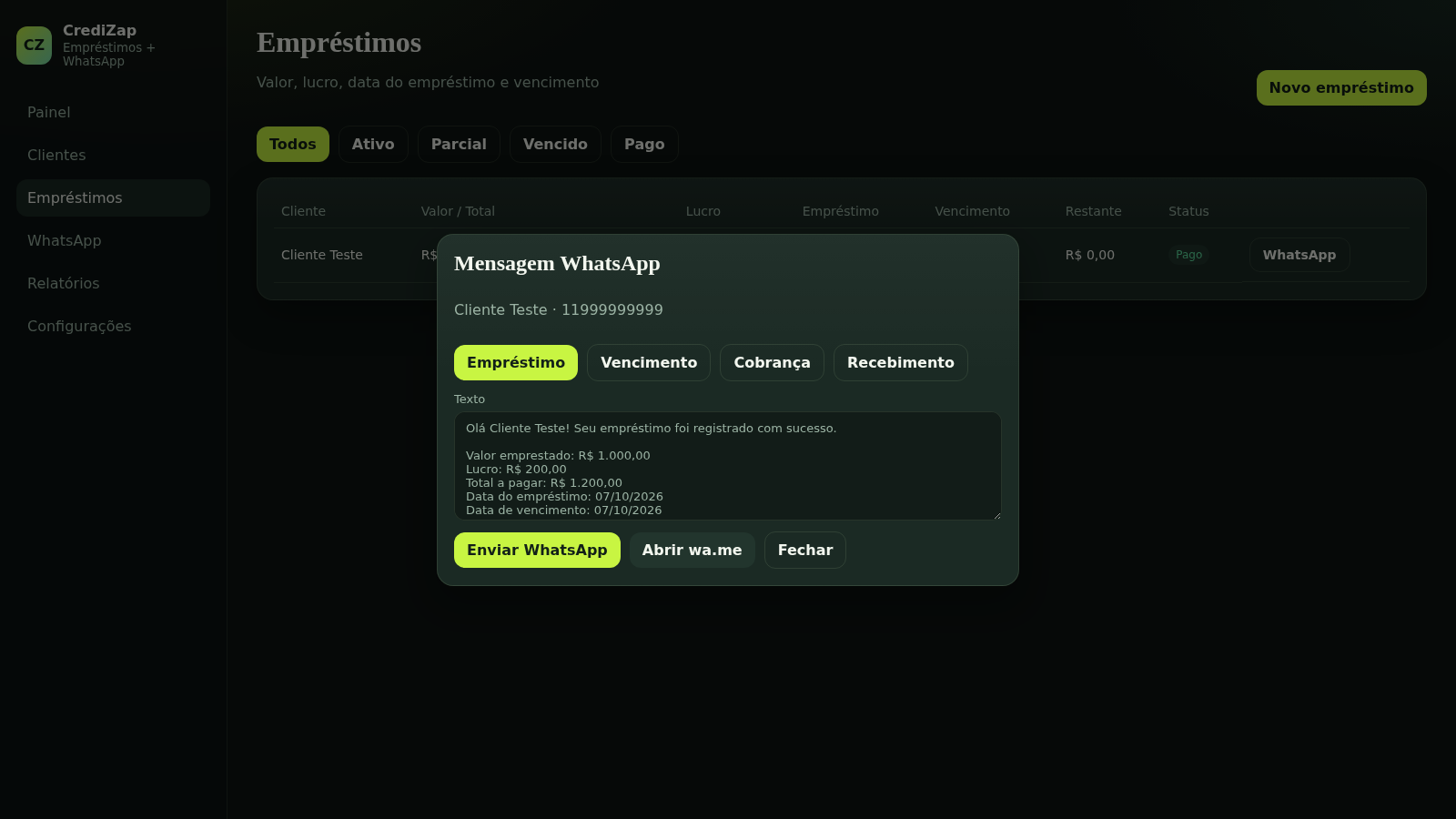Select Empréstimos sidebar item
1456x819 pixels.
pyautogui.click(x=113, y=197)
